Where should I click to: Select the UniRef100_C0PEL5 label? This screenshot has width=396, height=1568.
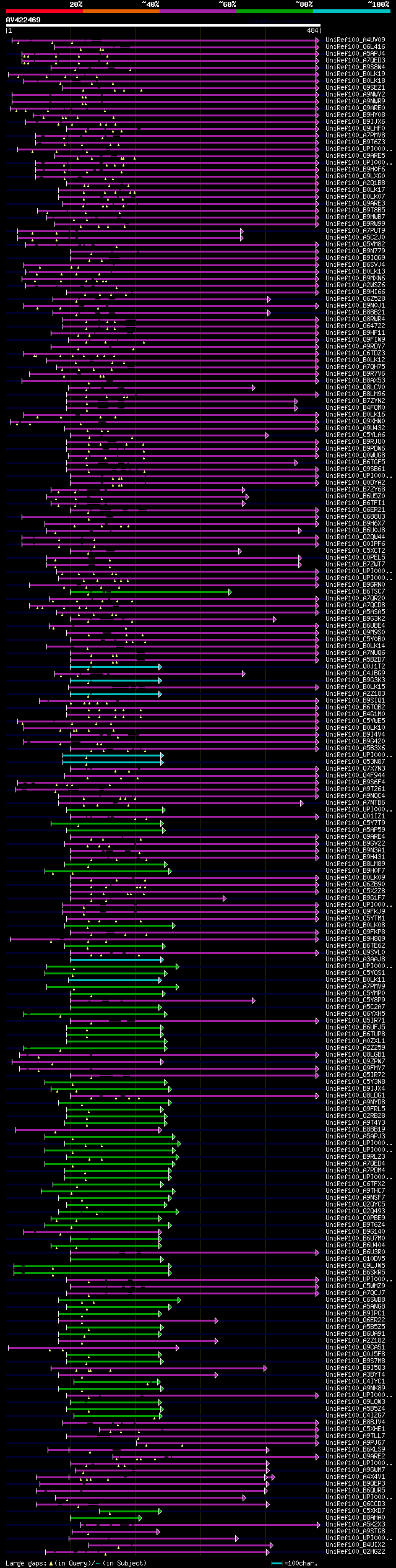(x=355, y=558)
